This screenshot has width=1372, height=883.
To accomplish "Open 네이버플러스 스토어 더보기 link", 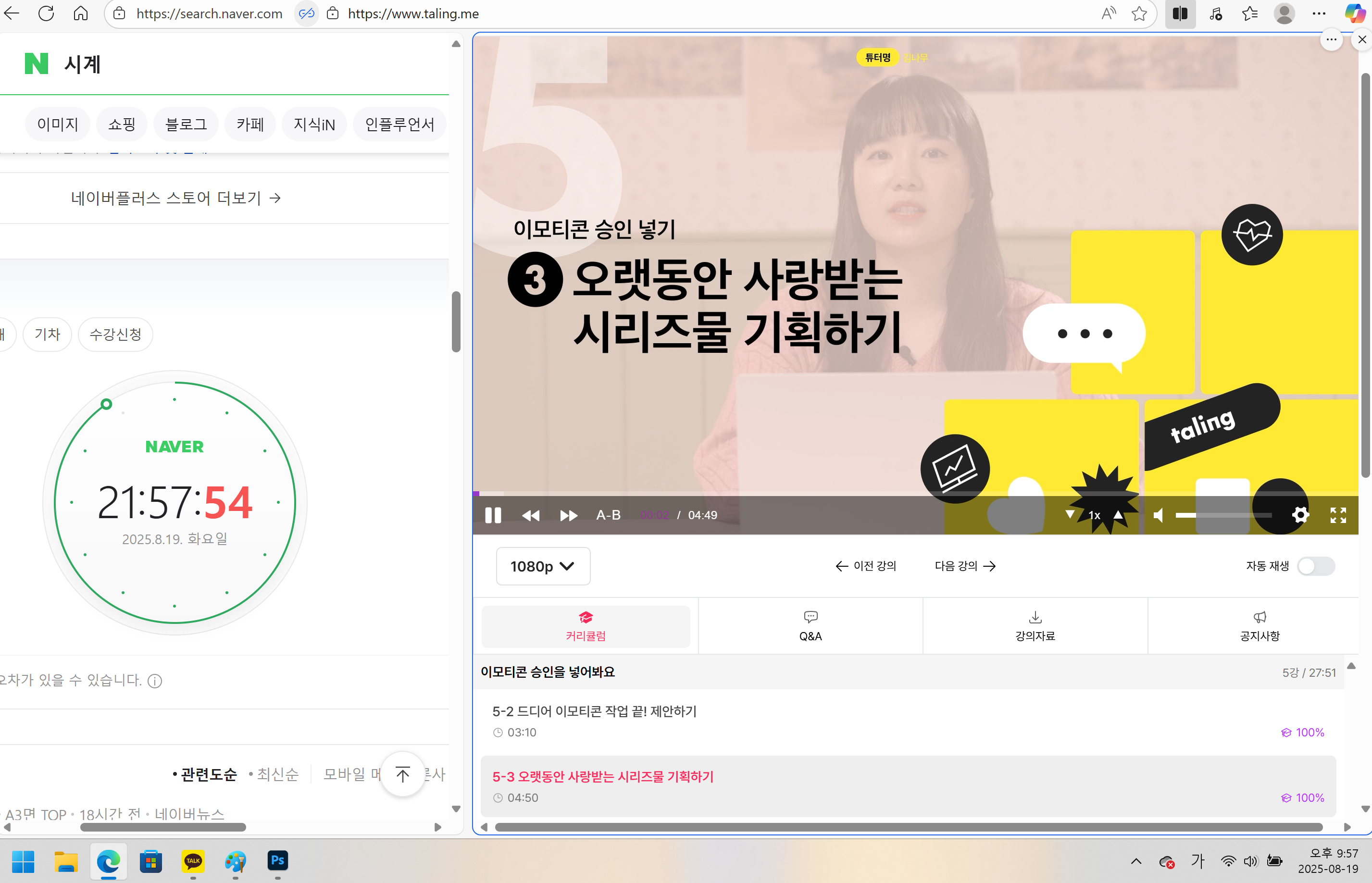I will click(175, 198).
